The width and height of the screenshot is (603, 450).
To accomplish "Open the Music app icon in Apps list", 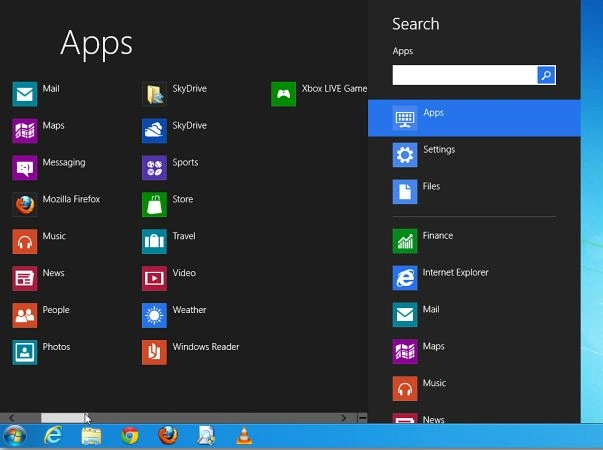I will [x=25, y=242].
